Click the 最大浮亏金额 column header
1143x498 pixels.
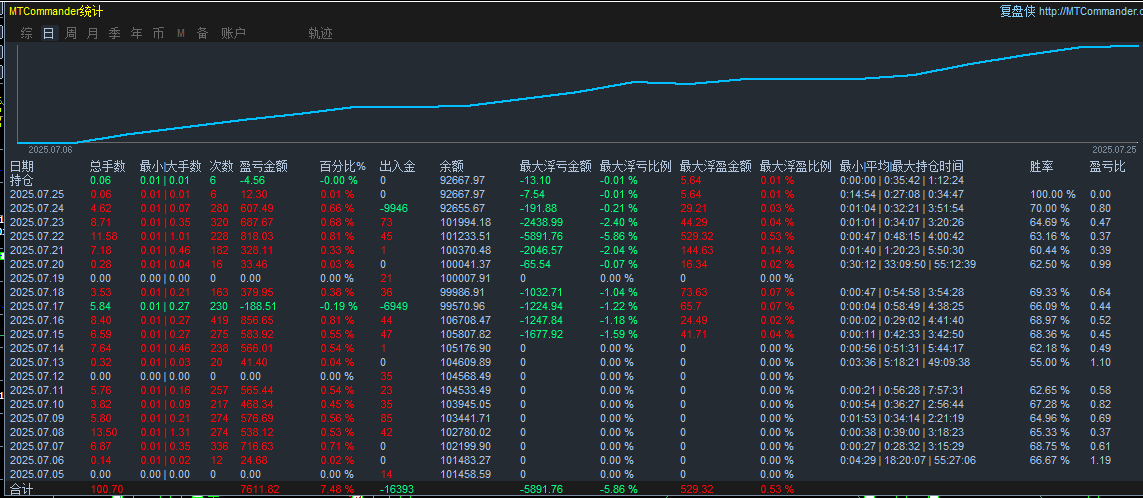tap(555, 166)
